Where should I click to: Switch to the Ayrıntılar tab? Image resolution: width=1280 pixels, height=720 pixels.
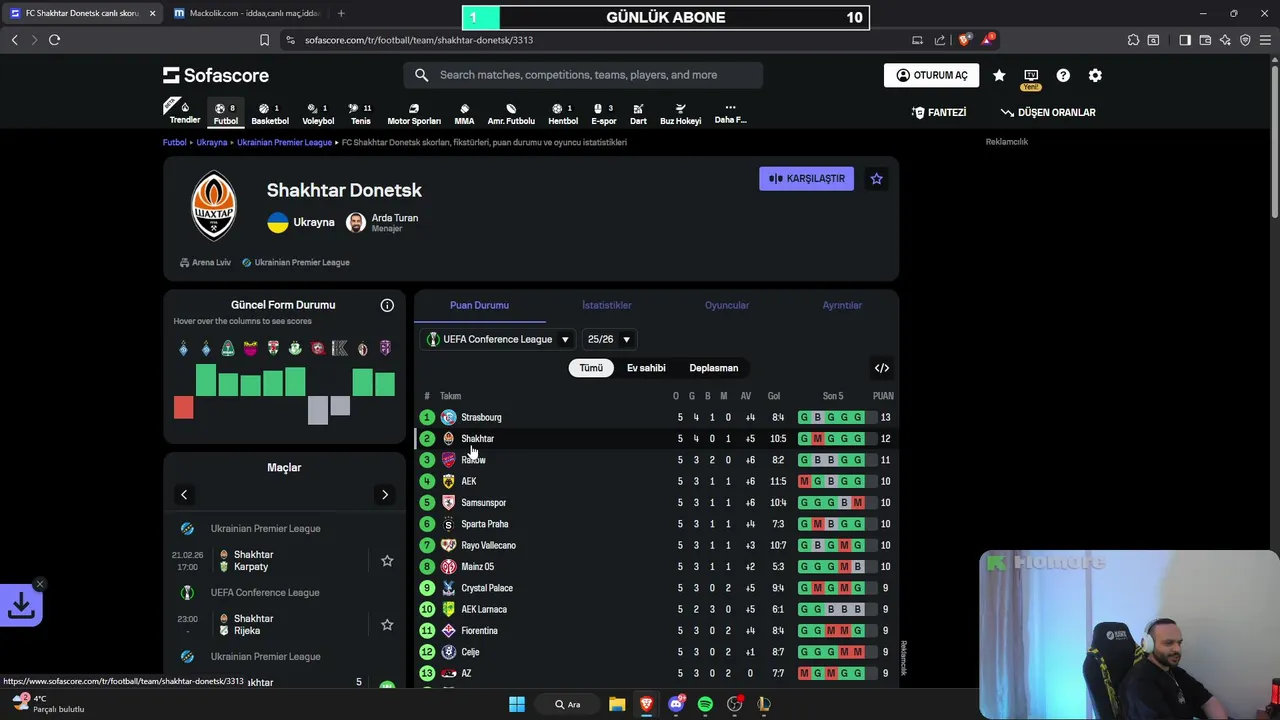pos(842,305)
